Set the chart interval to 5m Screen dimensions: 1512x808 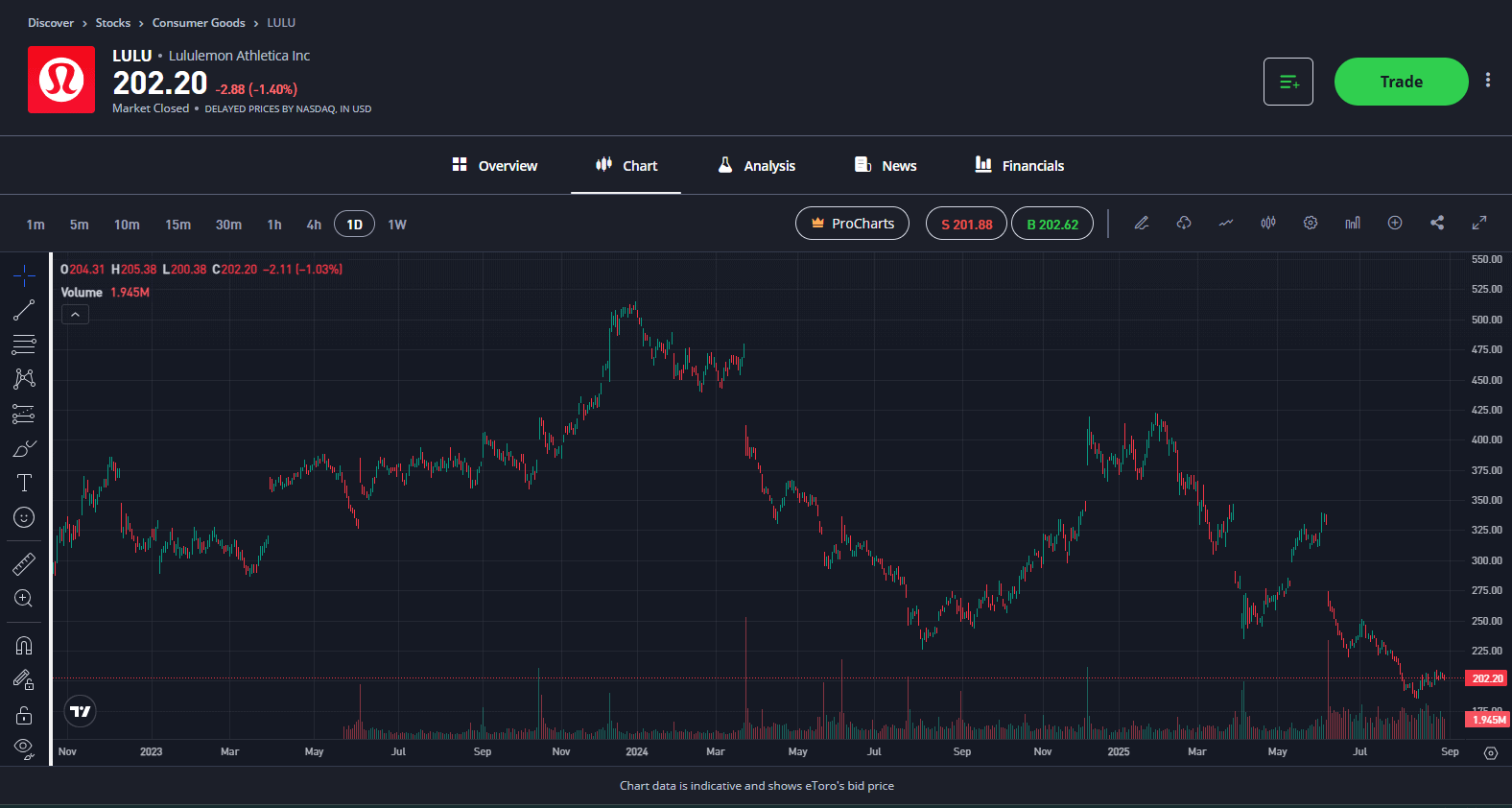80,225
